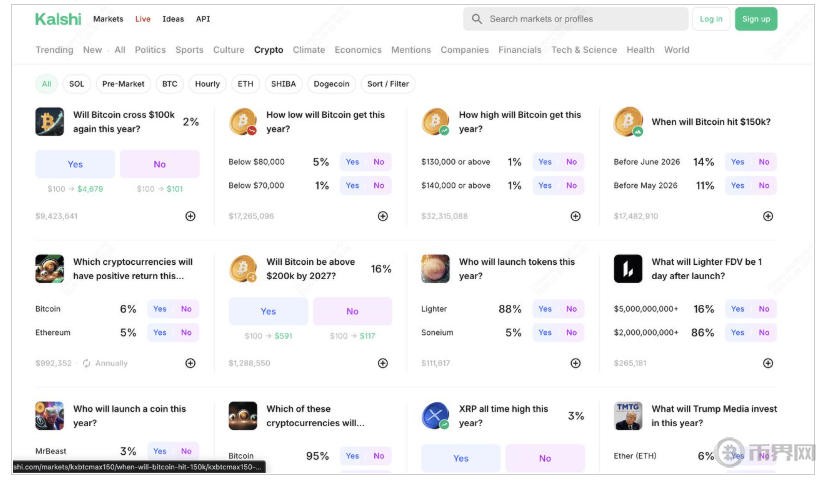Click the Kalshi logo
This screenshot has height=480, width=827.
tap(57, 19)
